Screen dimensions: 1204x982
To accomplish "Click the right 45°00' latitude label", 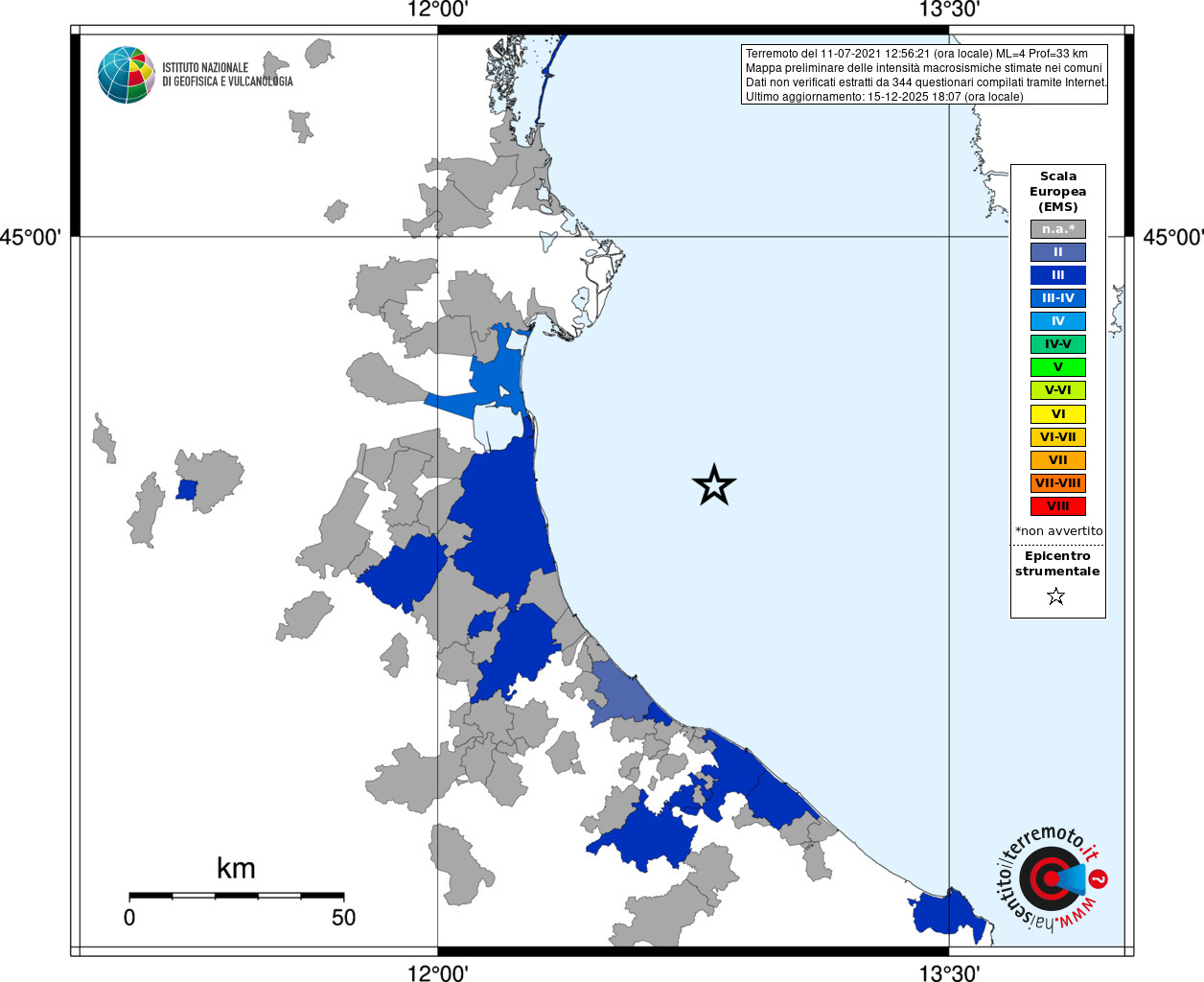I will (x=1172, y=237).
